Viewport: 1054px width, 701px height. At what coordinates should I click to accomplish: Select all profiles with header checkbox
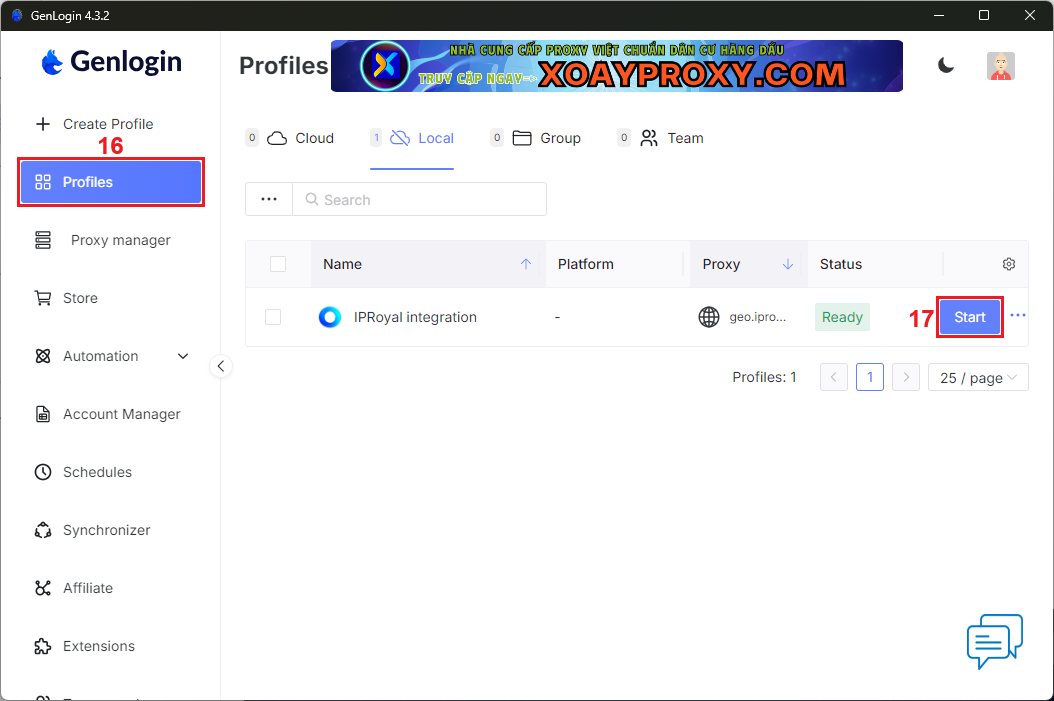click(x=278, y=264)
